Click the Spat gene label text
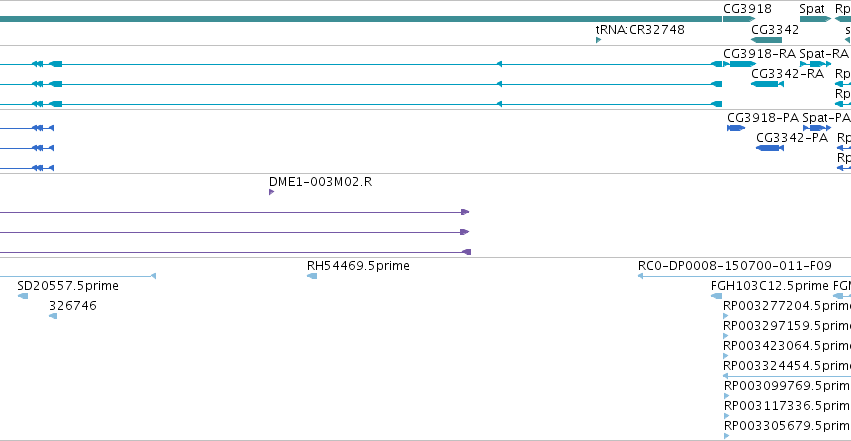The width and height of the screenshot is (851, 441). [812, 9]
